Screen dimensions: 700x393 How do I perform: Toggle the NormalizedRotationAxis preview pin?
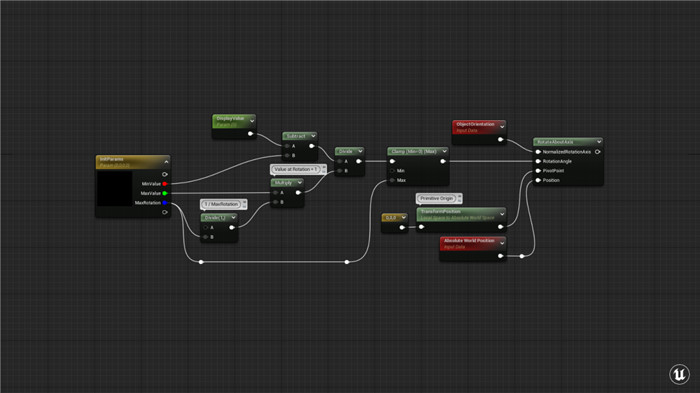tap(597, 152)
